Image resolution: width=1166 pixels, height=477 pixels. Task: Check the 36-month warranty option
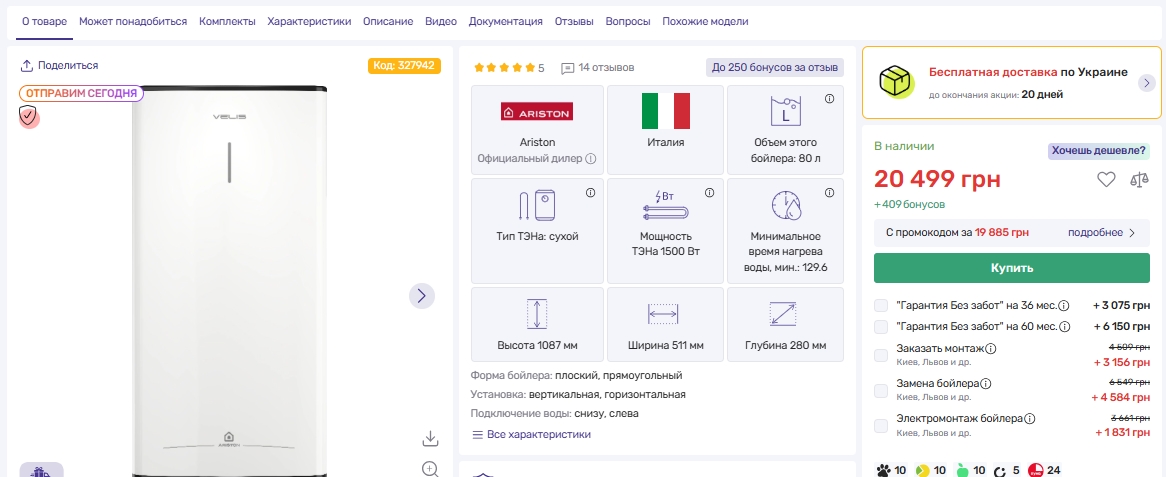[881, 306]
